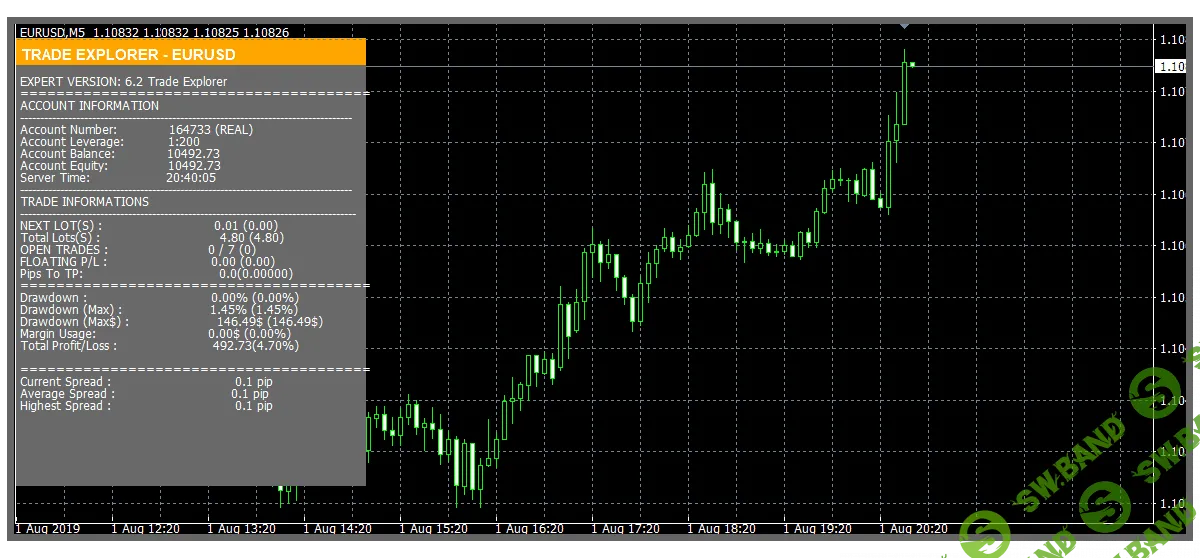Click the 1 Aug 19:20 time axis label
This screenshot has height=558, width=1200.
(817, 528)
